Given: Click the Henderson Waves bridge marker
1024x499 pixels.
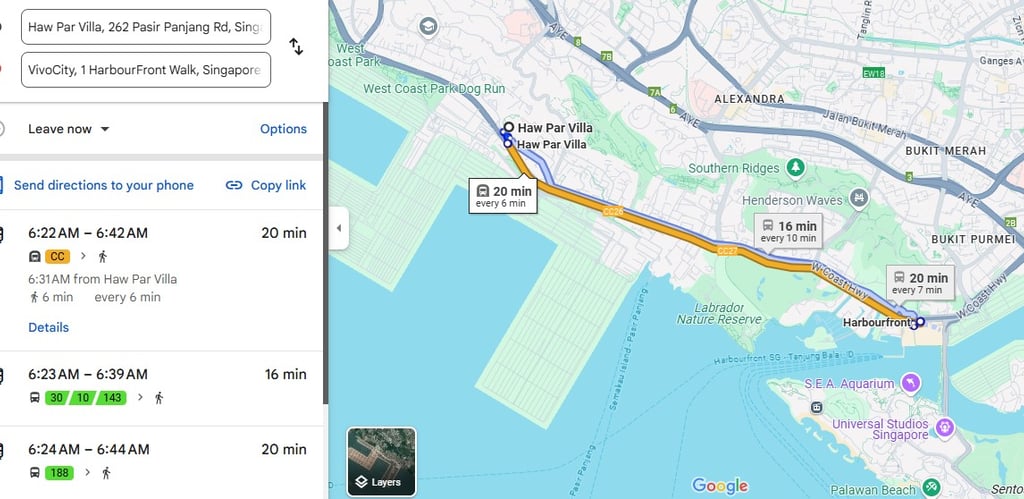Looking at the screenshot, I should [x=861, y=197].
